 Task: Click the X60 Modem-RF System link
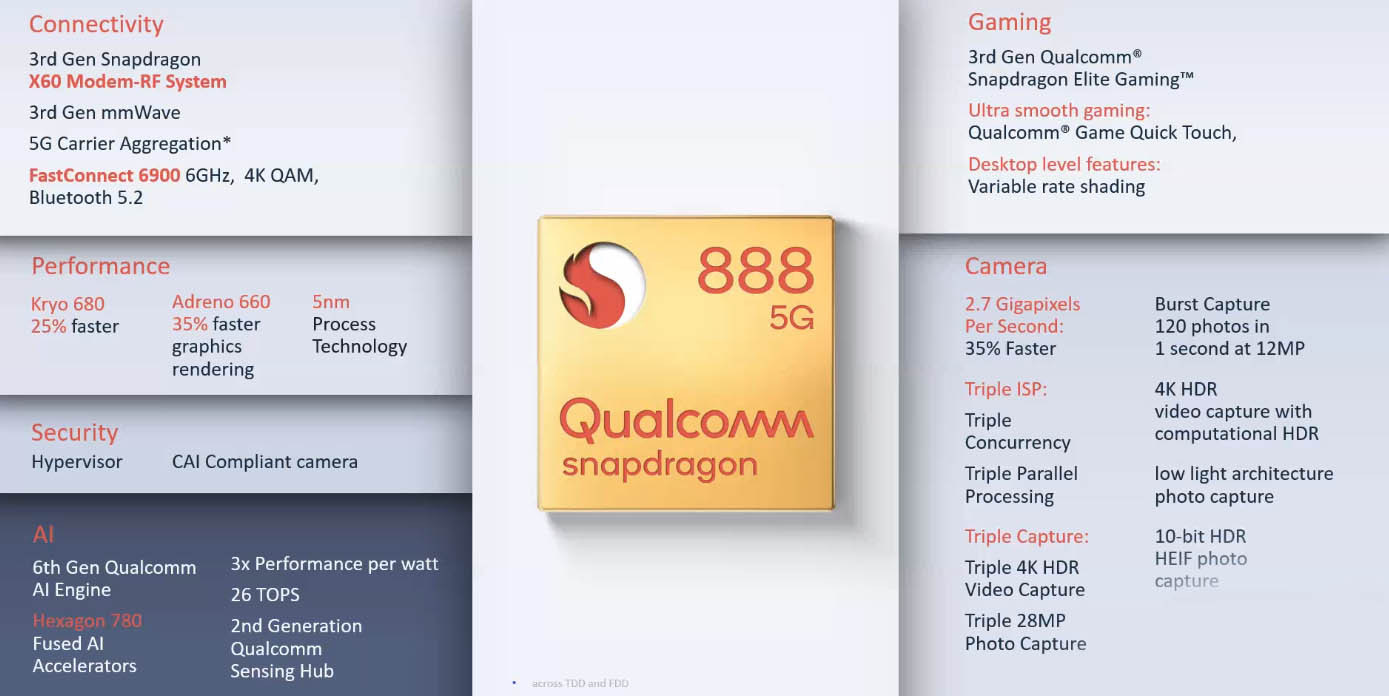(127, 82)
